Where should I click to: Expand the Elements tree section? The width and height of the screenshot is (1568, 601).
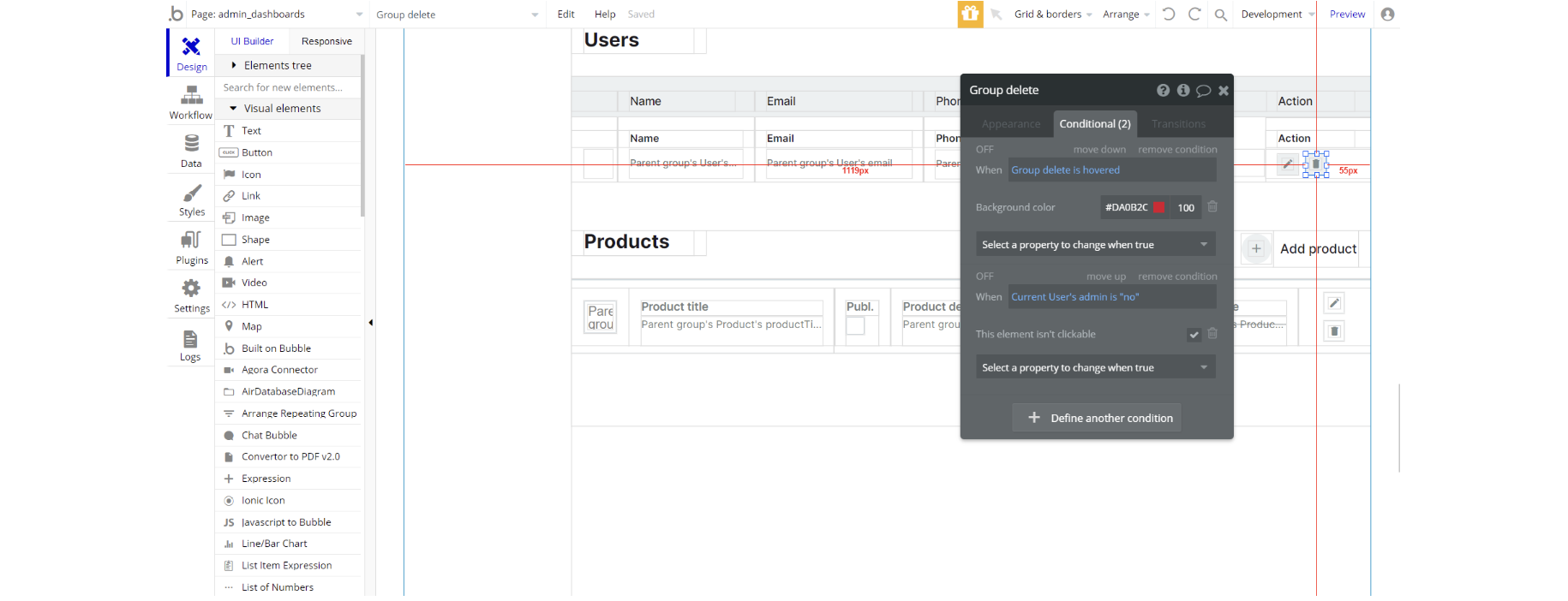[234, 65]
